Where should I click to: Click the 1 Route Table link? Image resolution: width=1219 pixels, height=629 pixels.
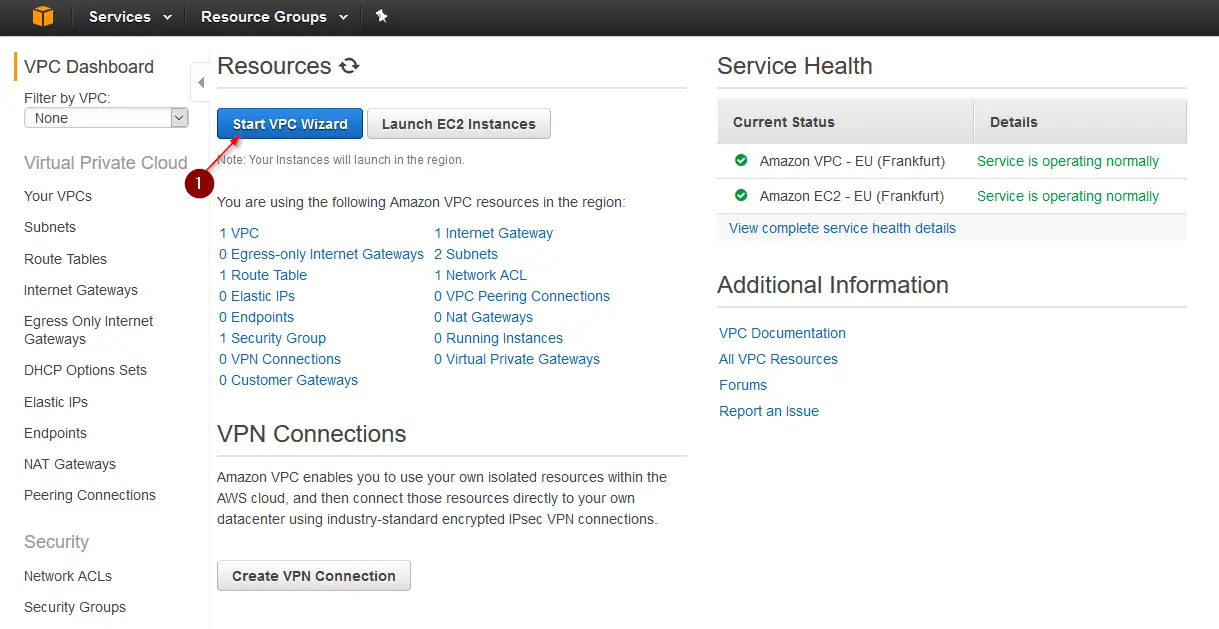click(x=263, y=275)
